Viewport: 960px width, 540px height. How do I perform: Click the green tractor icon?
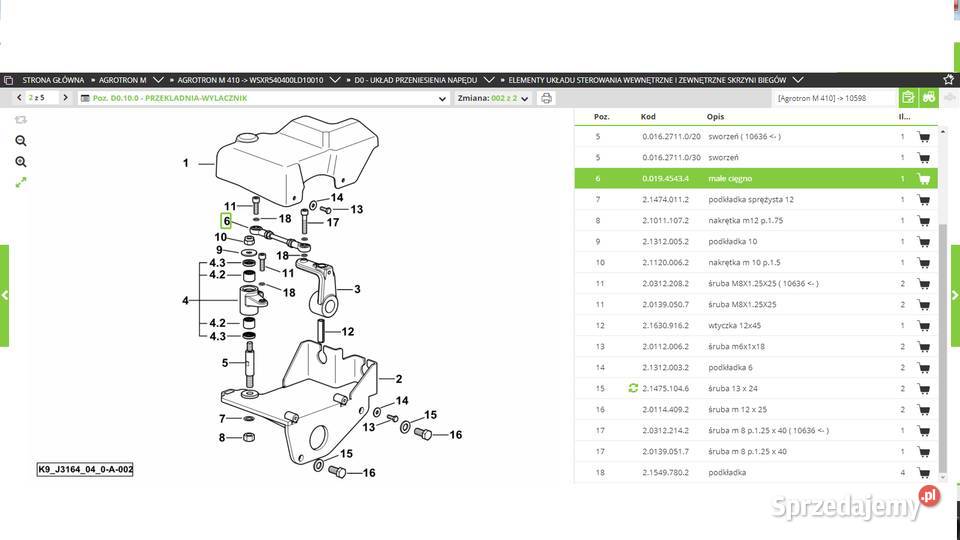click(928, 98)
